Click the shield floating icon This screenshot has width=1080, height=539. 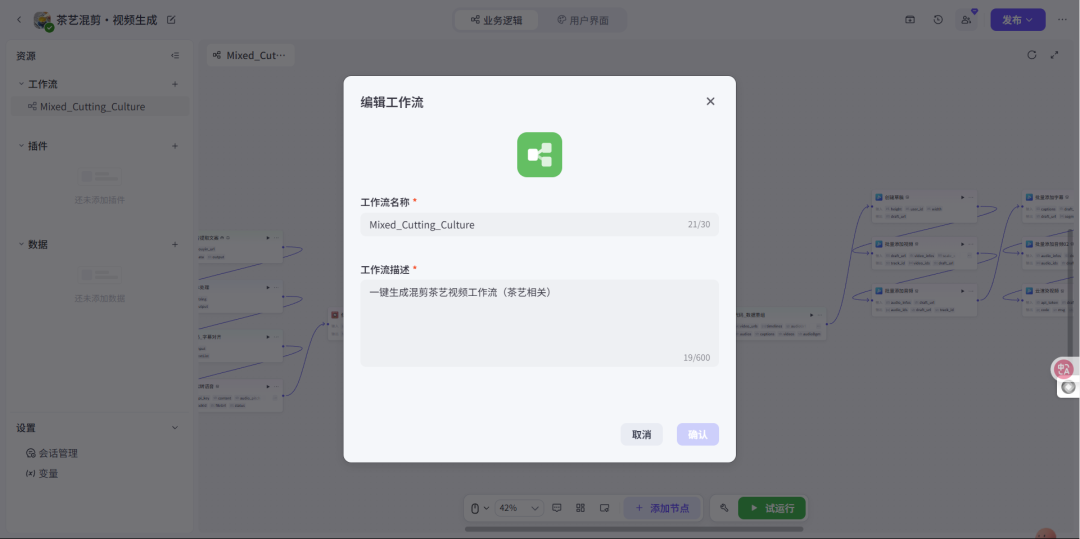1068,388
